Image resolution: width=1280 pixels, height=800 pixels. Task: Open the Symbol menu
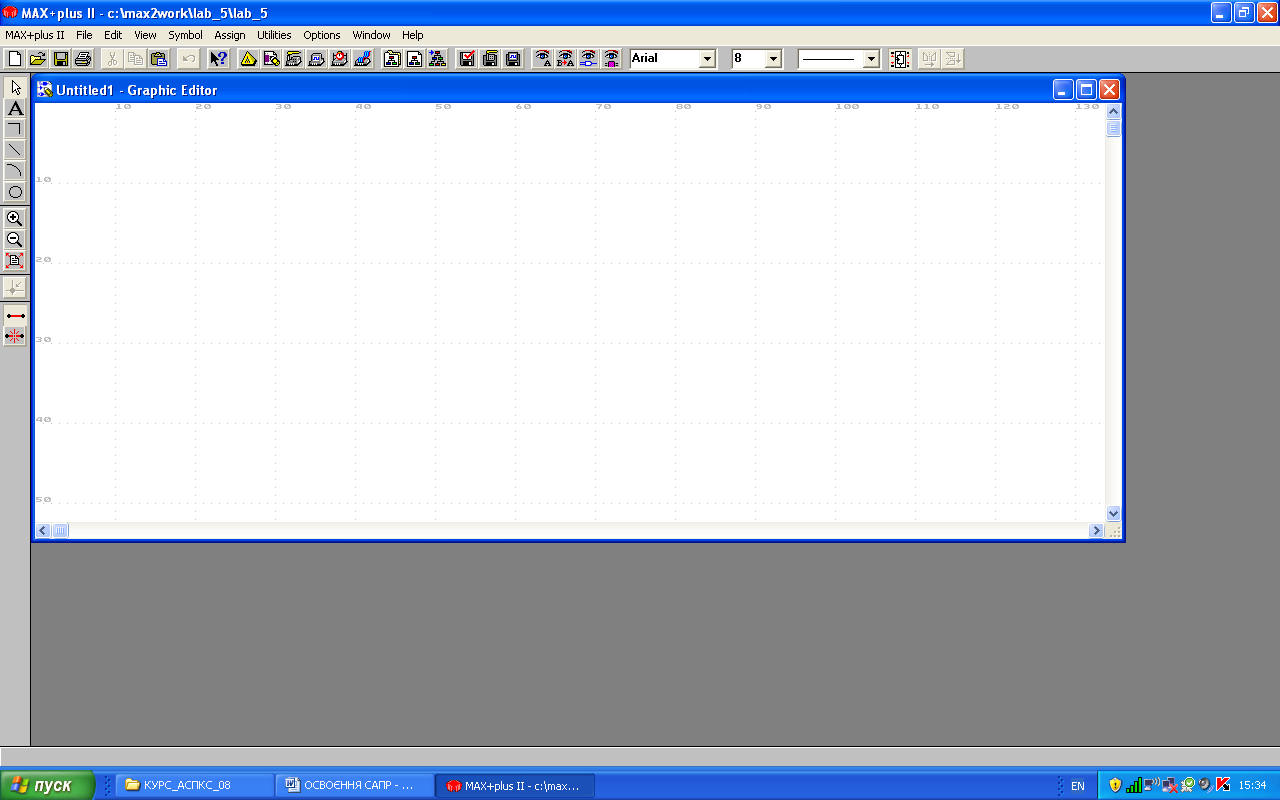[185, 35]
